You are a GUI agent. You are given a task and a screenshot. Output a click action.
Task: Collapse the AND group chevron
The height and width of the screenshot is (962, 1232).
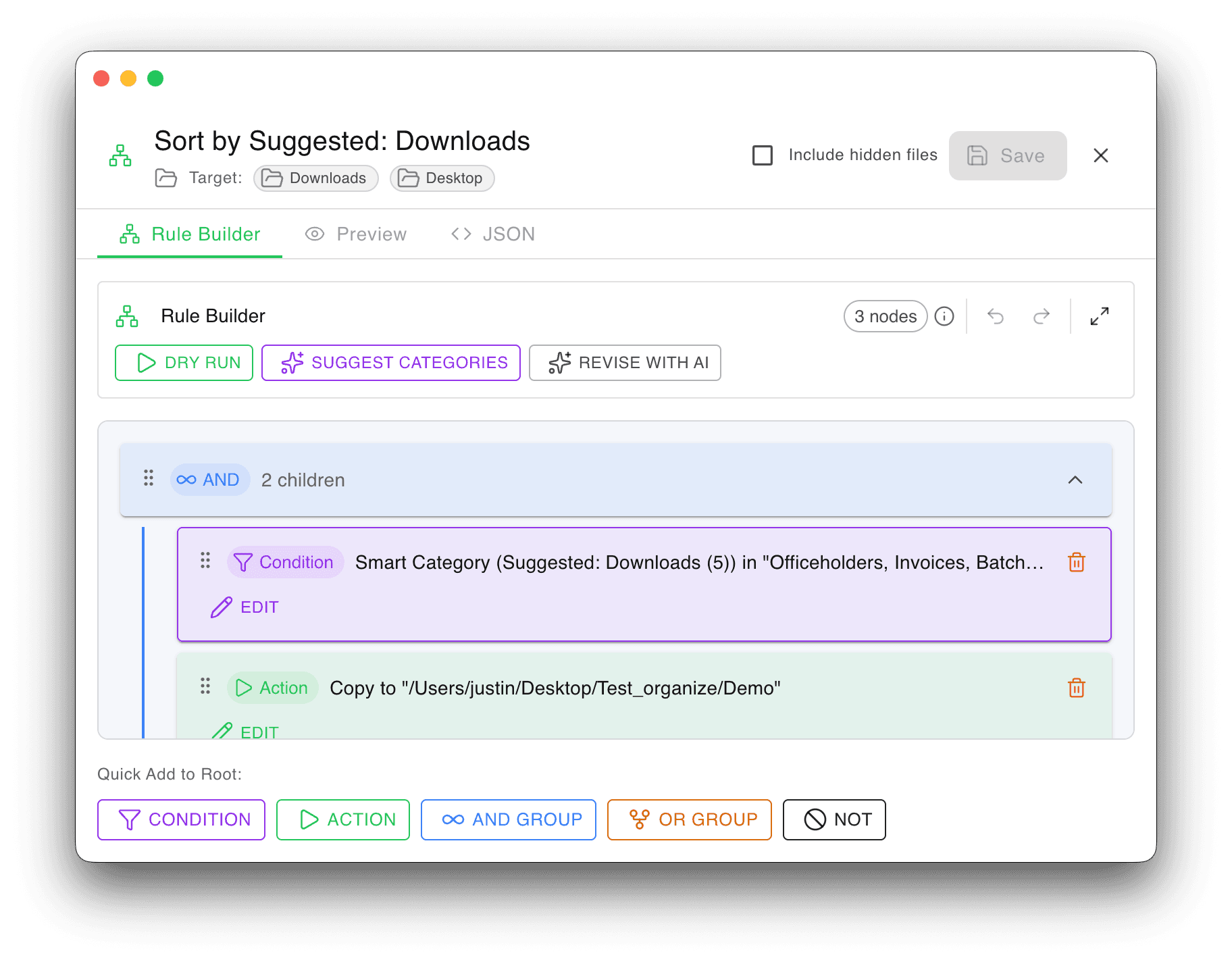[x=1075, y=480]
